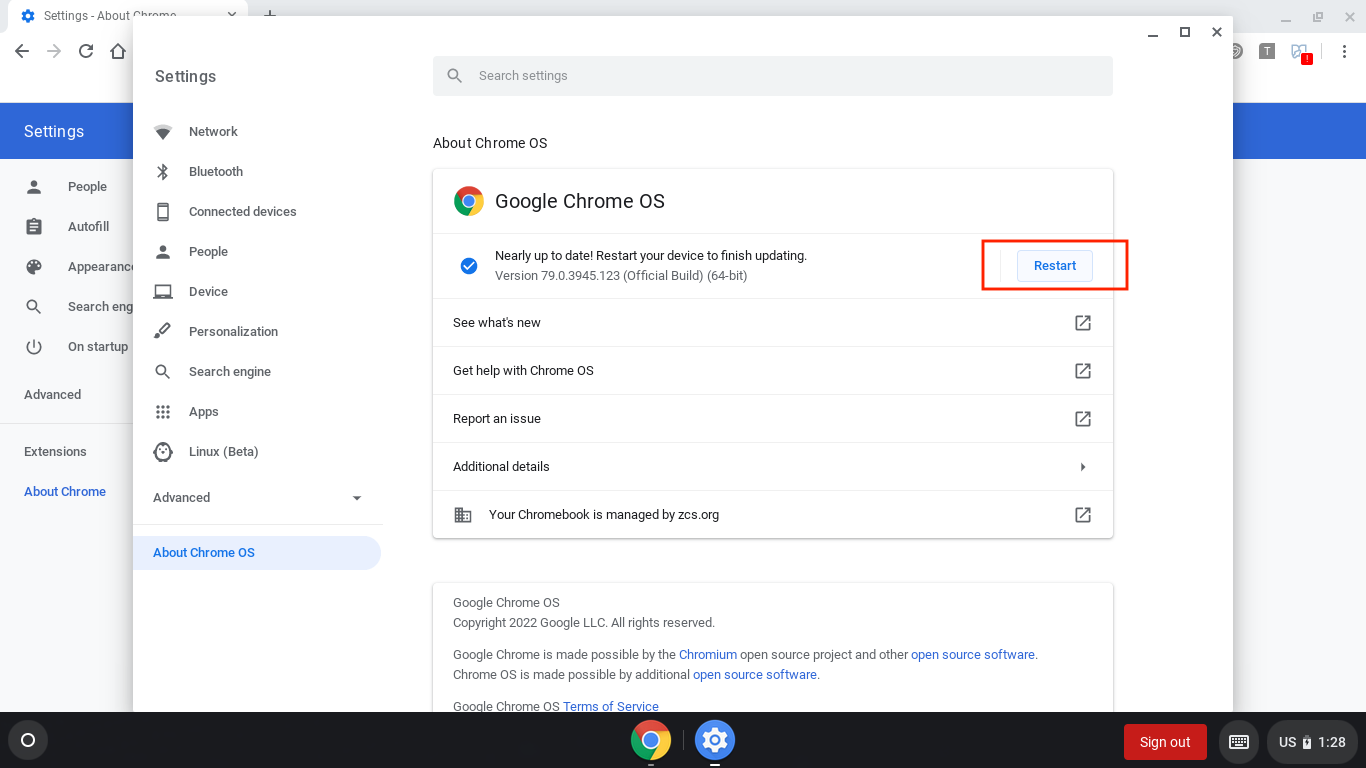Open See what's new
Image resolution: width=1366 pixels, height=768 pixels.
(773, 323)
